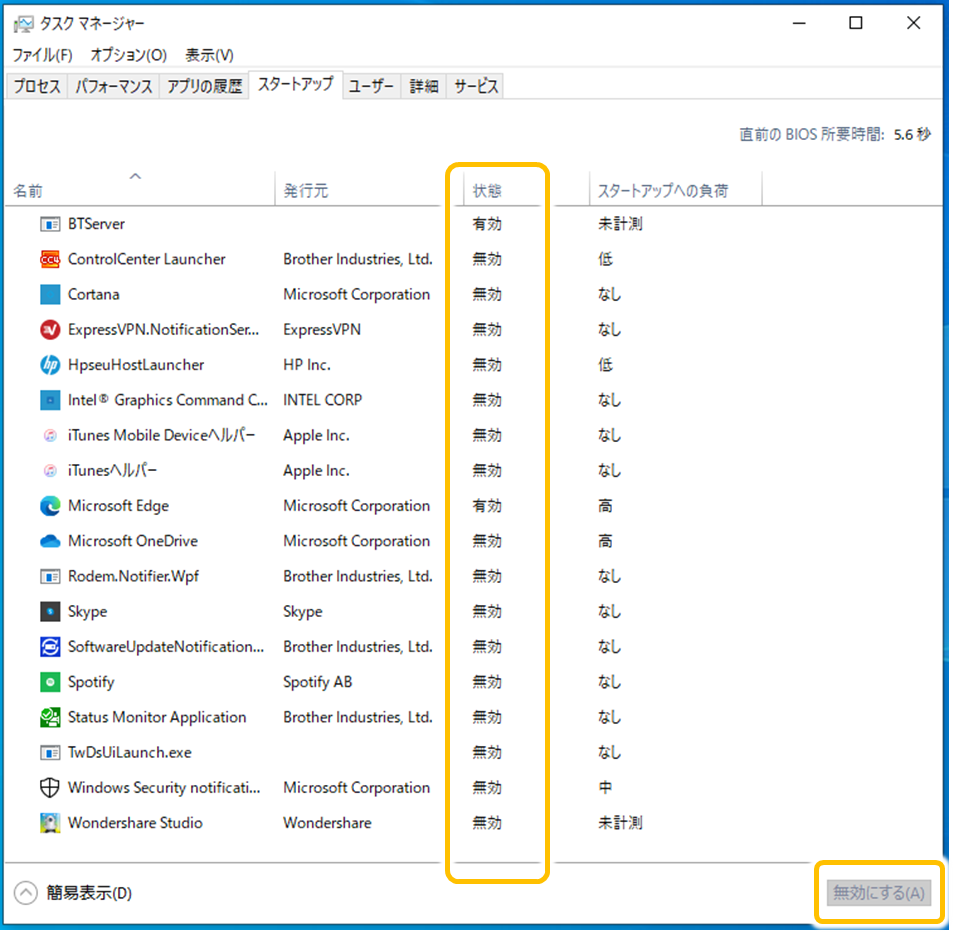Select the Status Monitor Application icon
Image resolution: width=956 pixels, height=935 pixels.
(50, 719)
